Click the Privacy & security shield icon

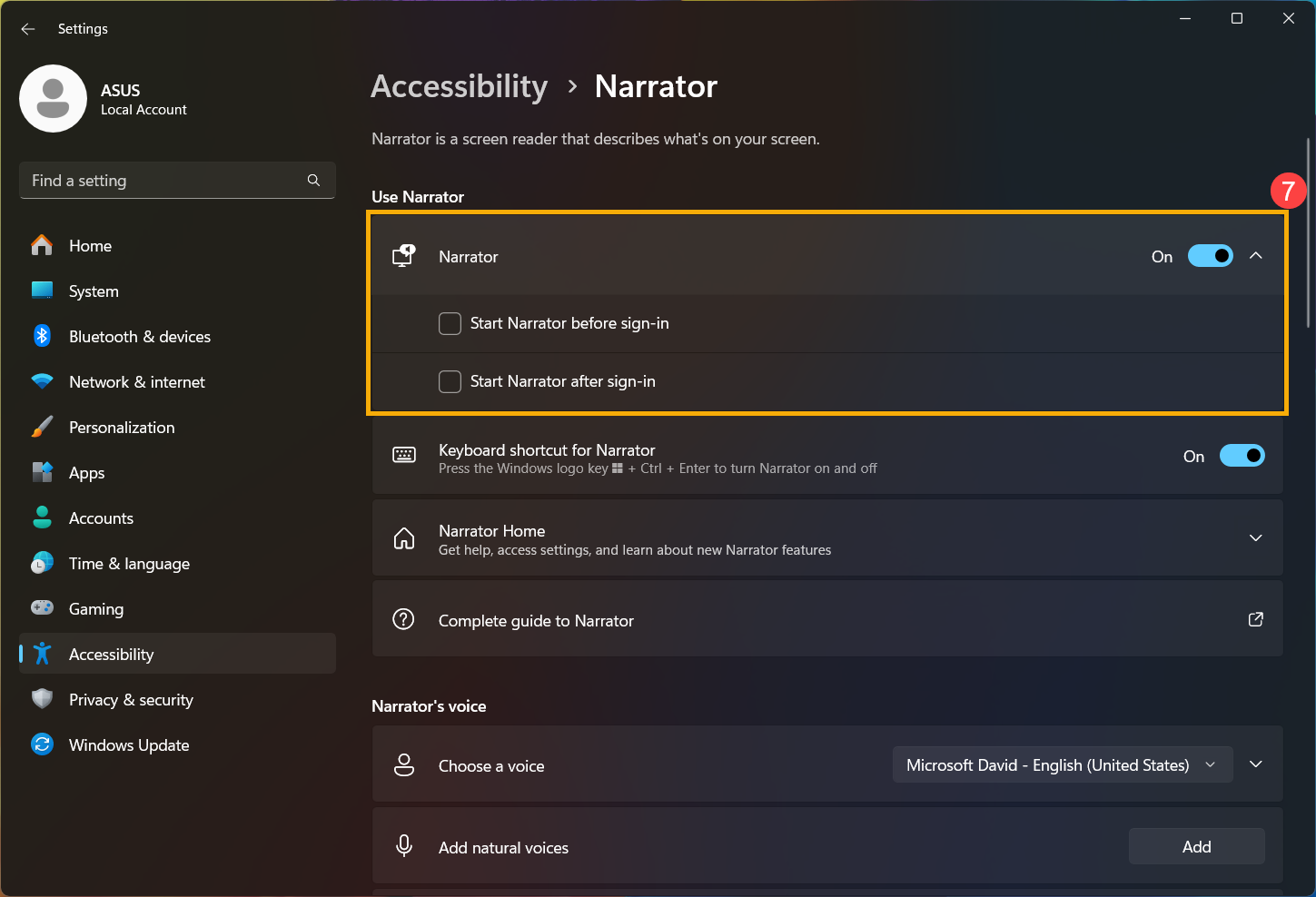pyautogui.click(x=42, y=699)
